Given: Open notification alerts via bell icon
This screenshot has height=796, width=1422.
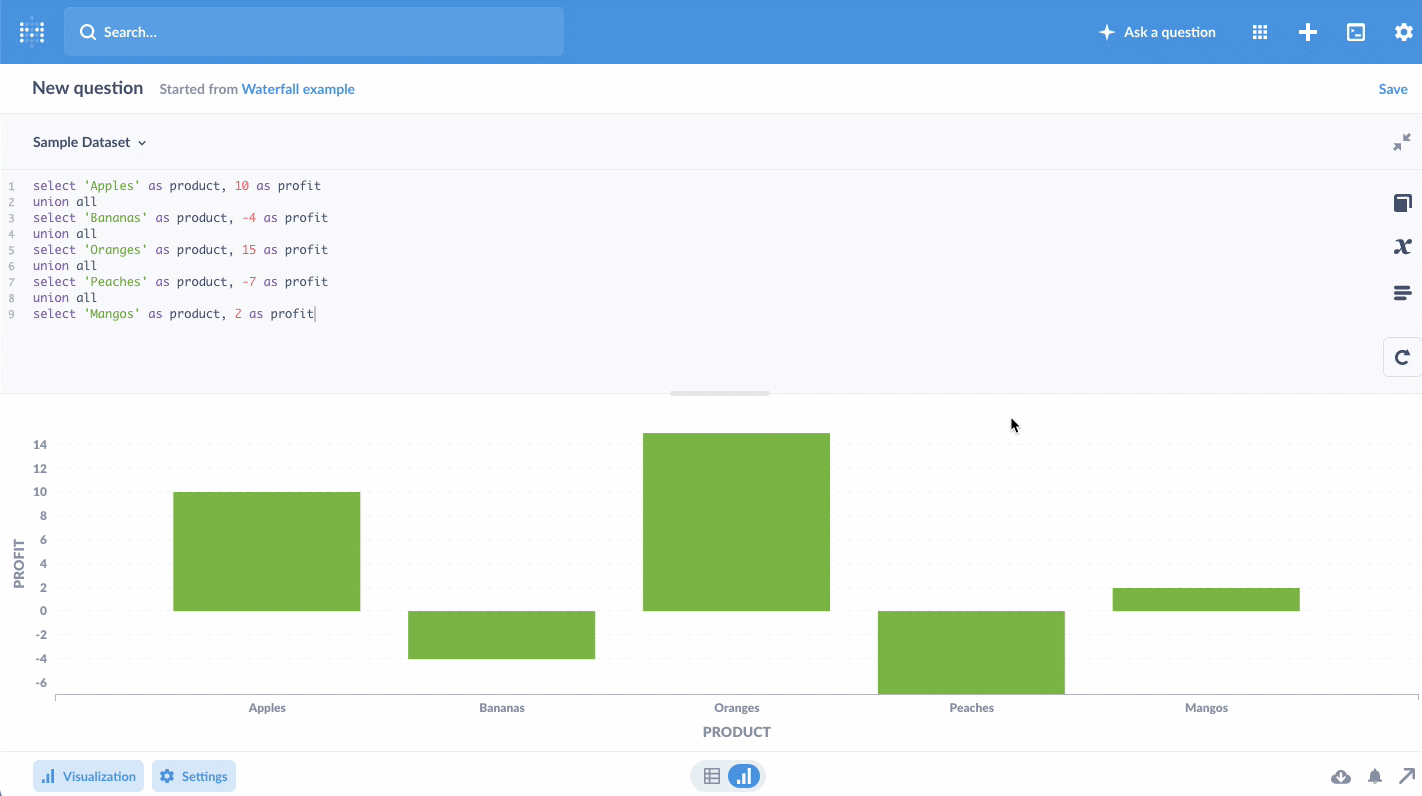Looking at the screenshot, I should [x=1374, y=776].
